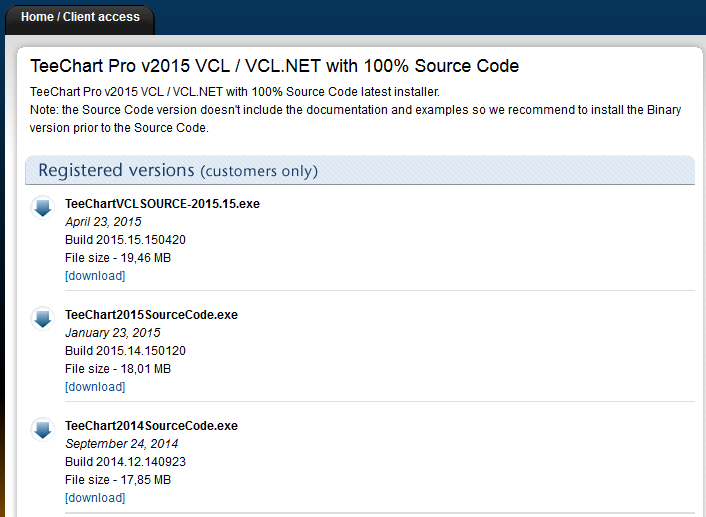
Task: Click download arrow icon for TeeChartVCLSOURCE-2015.15.exe
Action: tap(43, 208)
